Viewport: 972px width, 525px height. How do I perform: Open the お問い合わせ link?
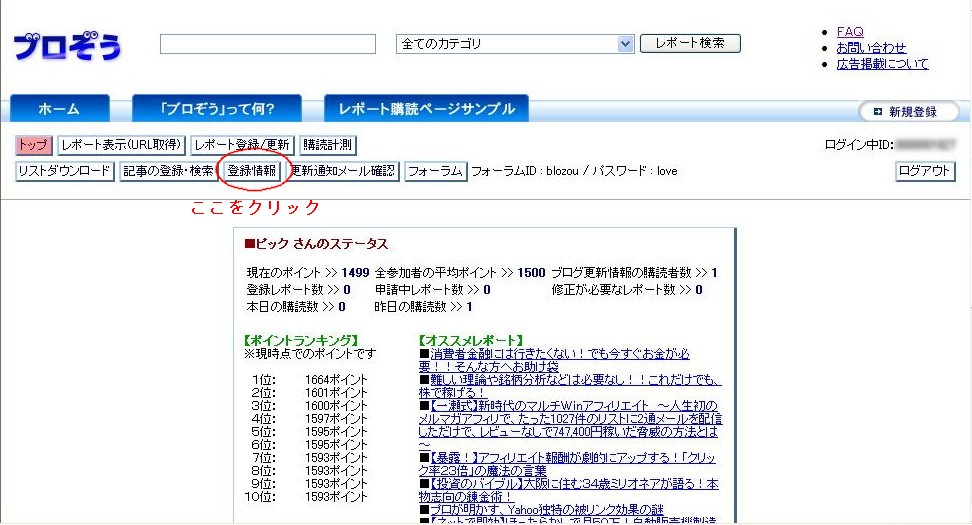[871, 48]
